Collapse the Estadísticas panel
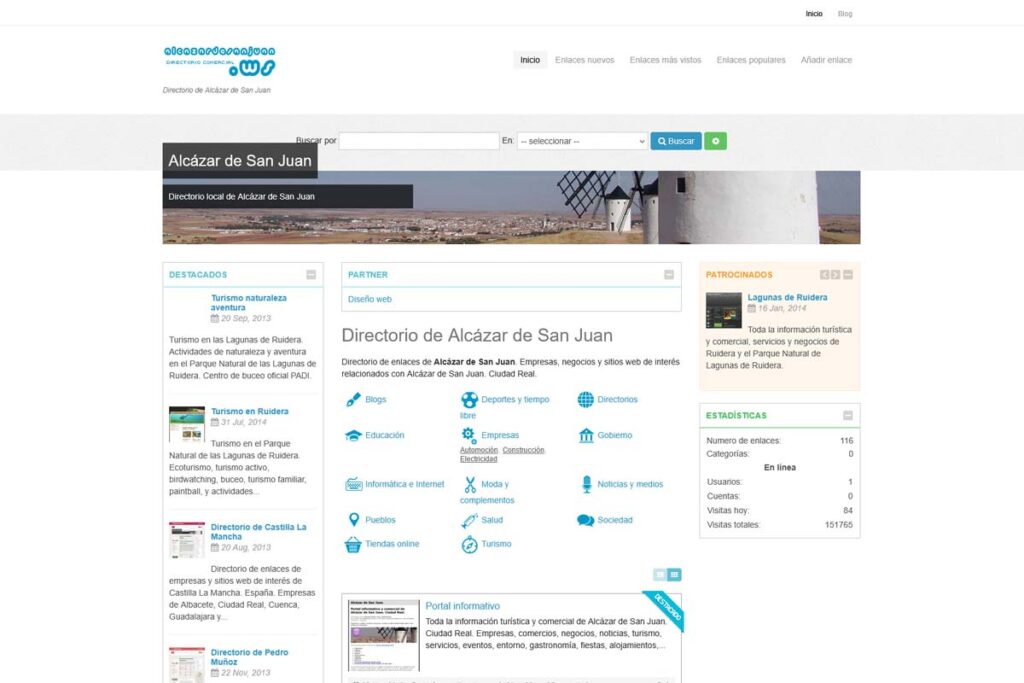 click(x=848, y=415)
